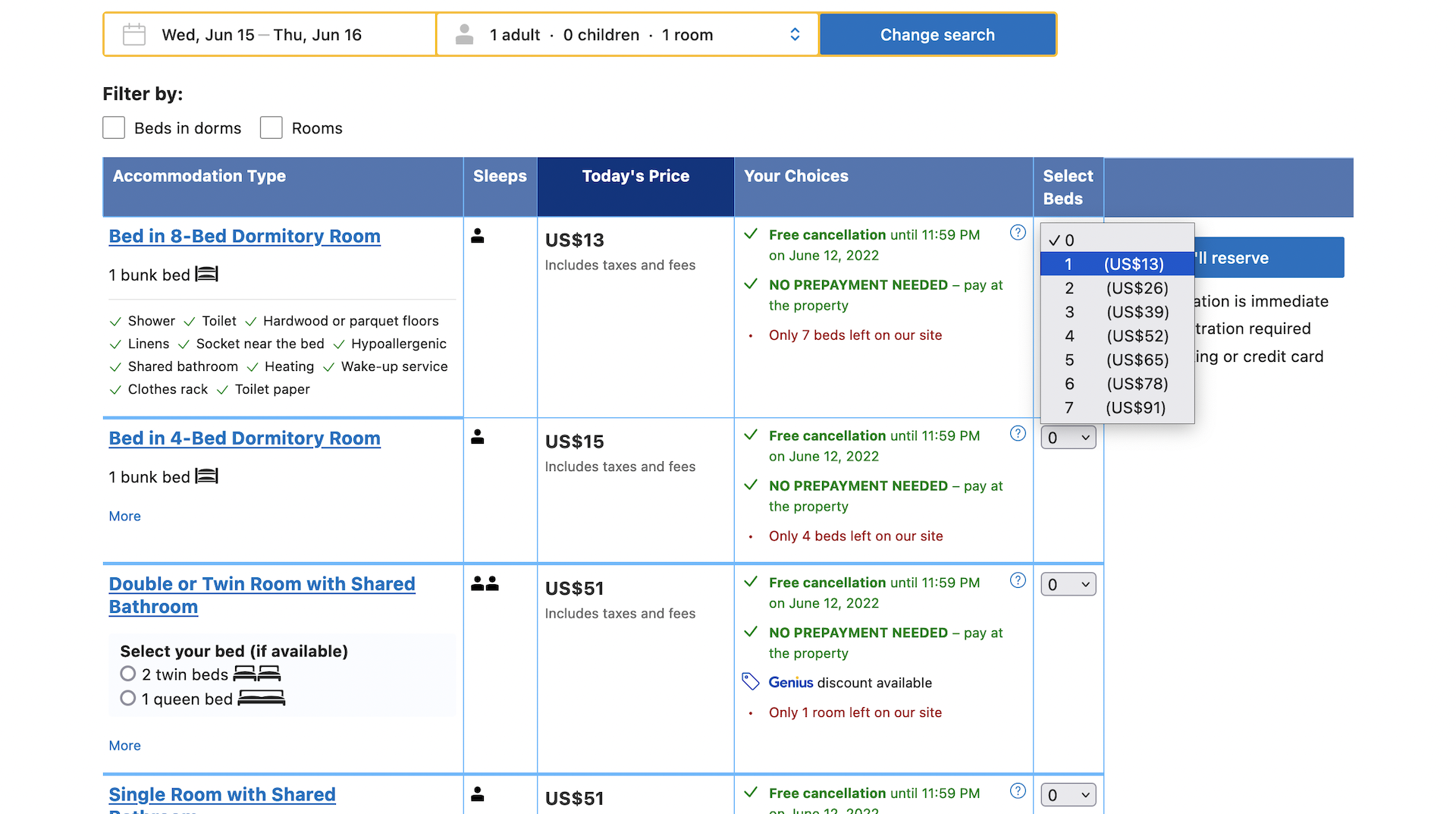Screen dimensions: 1456x814
Task: Click the Change search button
Action: 937,35
